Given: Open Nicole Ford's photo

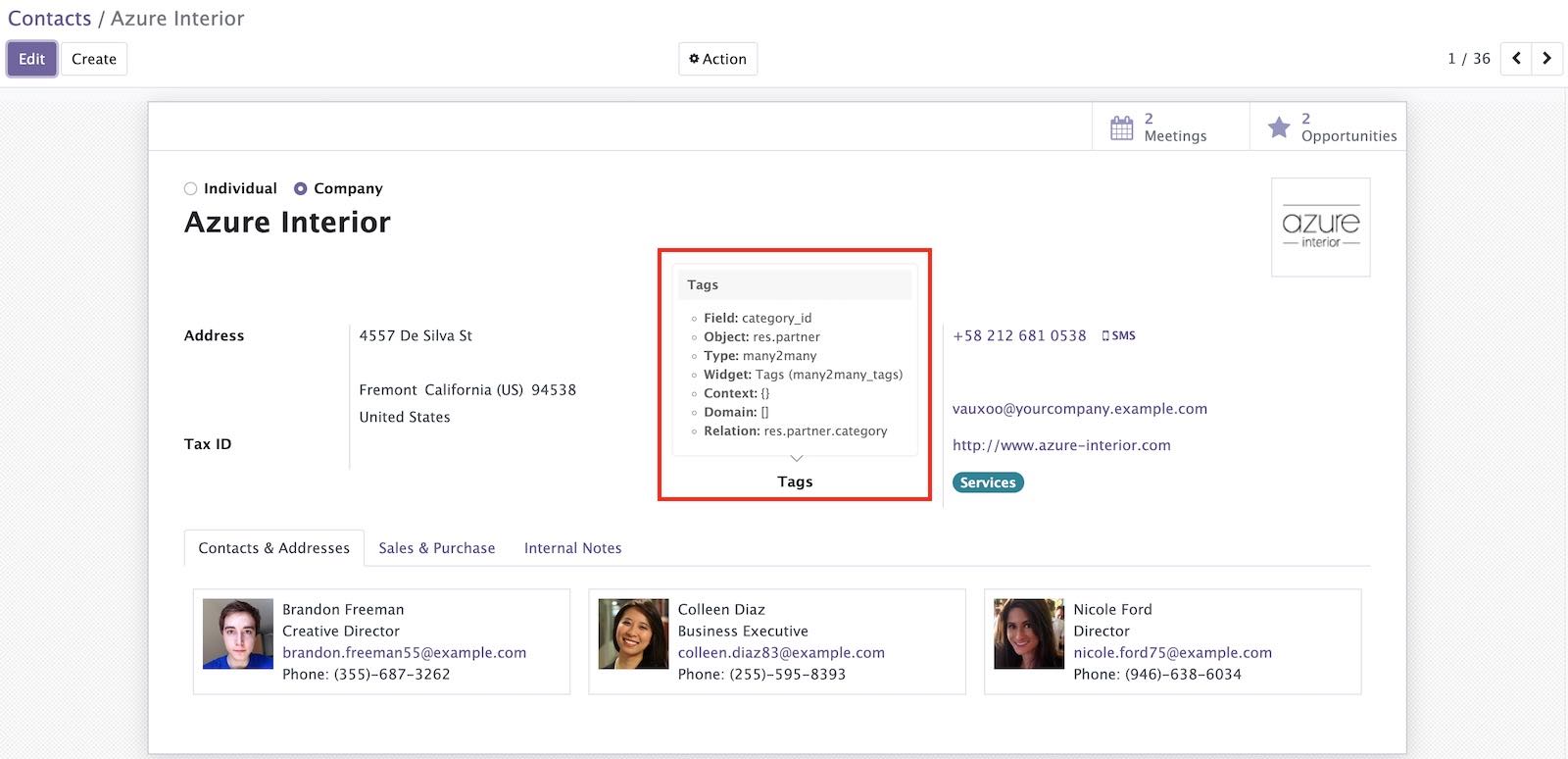Looking at the screenshot, I should coord(1029,633).
